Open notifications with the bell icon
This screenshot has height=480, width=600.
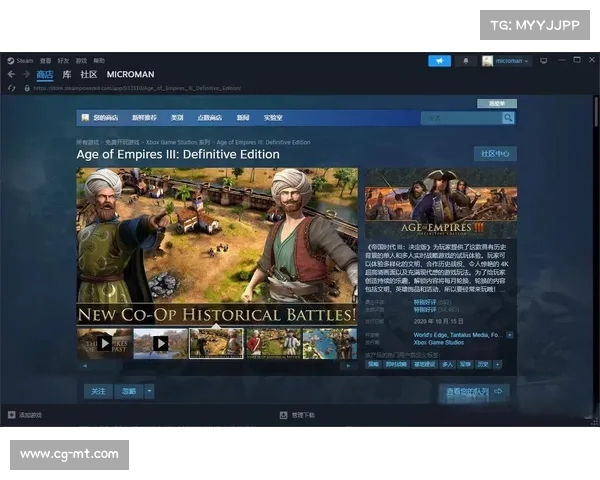pos(466,60)
